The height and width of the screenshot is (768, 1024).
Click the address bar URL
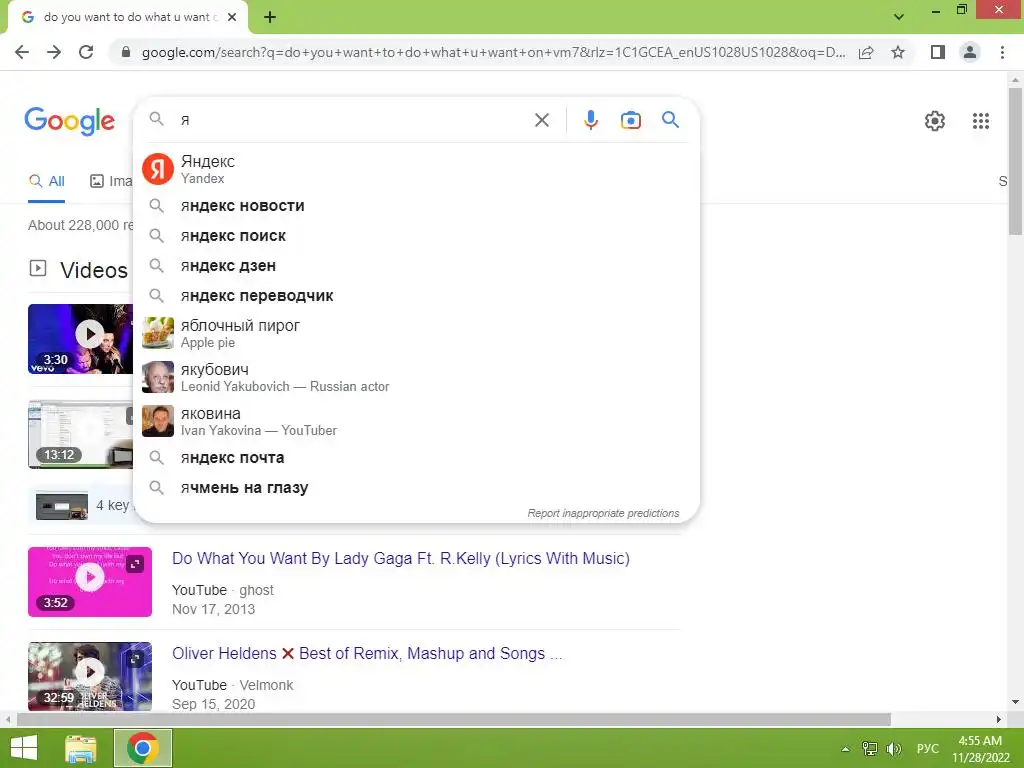pyautogui.click(x=493, y=52)
